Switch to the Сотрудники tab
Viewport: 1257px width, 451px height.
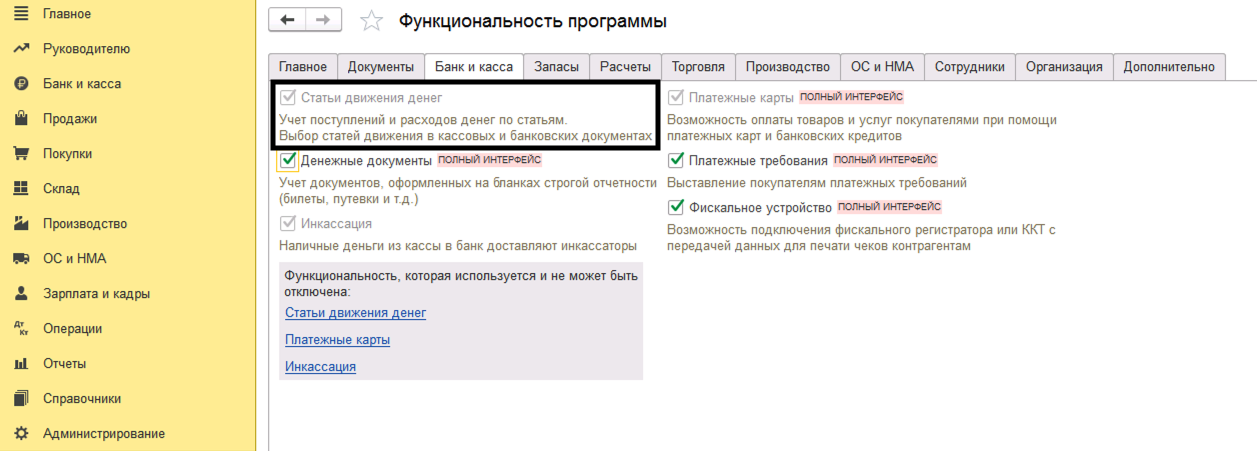pos(970,67)
